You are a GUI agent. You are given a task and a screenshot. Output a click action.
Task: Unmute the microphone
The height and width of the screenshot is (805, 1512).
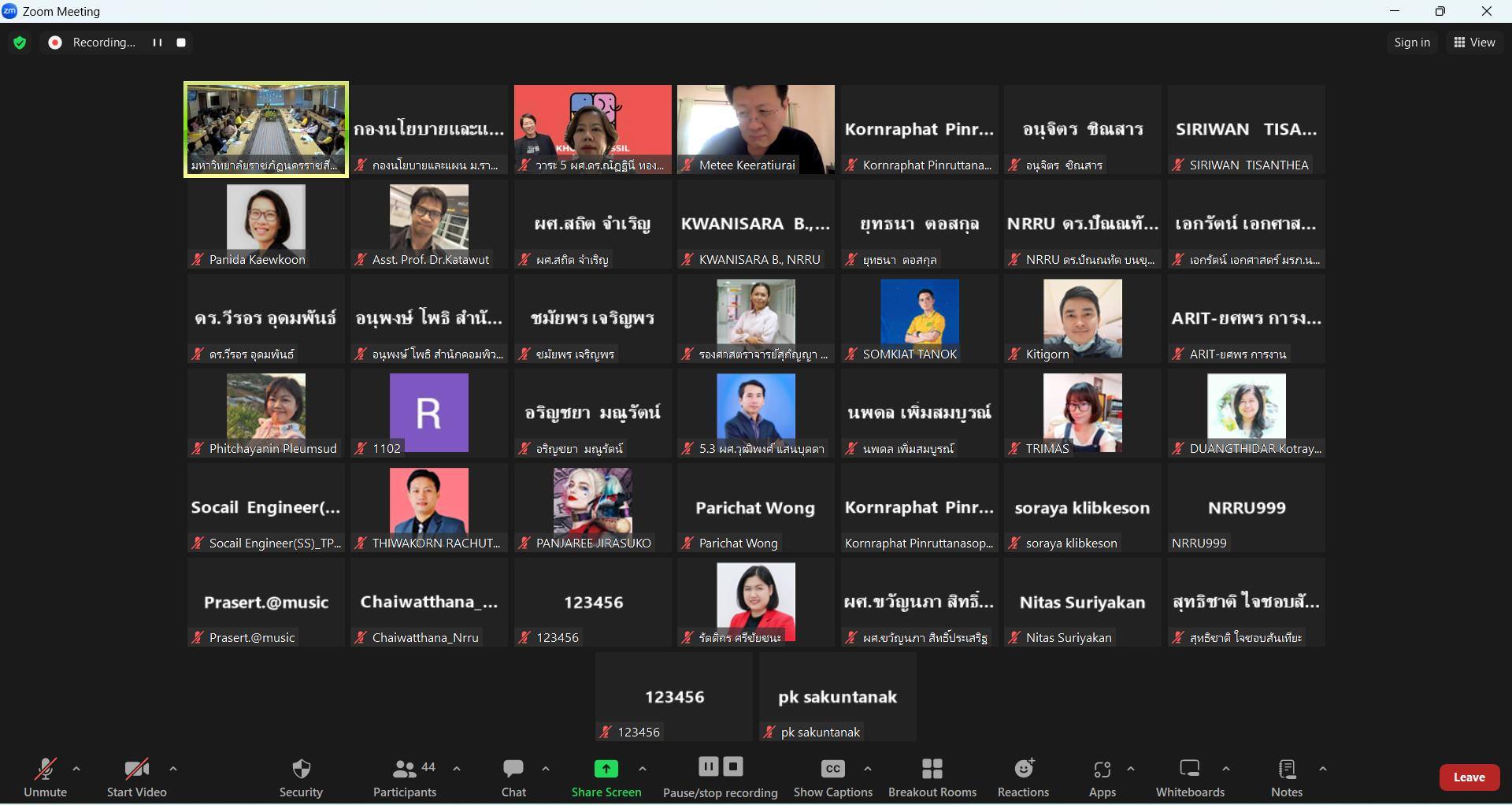(x=45, y=777)
